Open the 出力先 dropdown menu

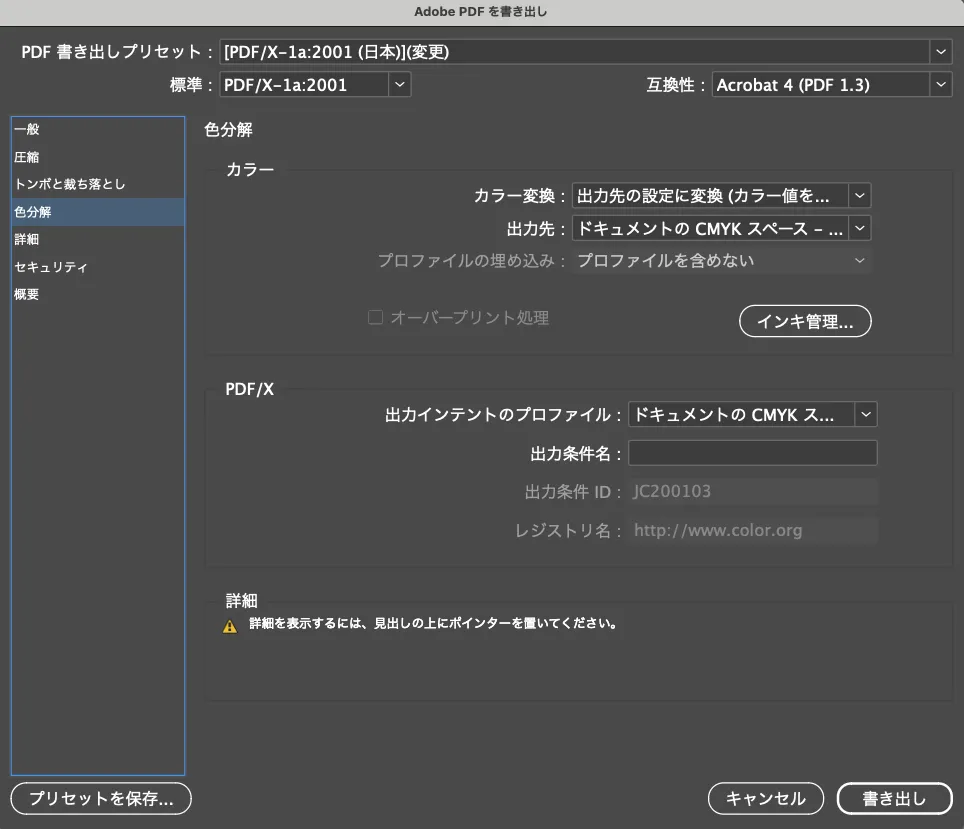click(721, 229)
